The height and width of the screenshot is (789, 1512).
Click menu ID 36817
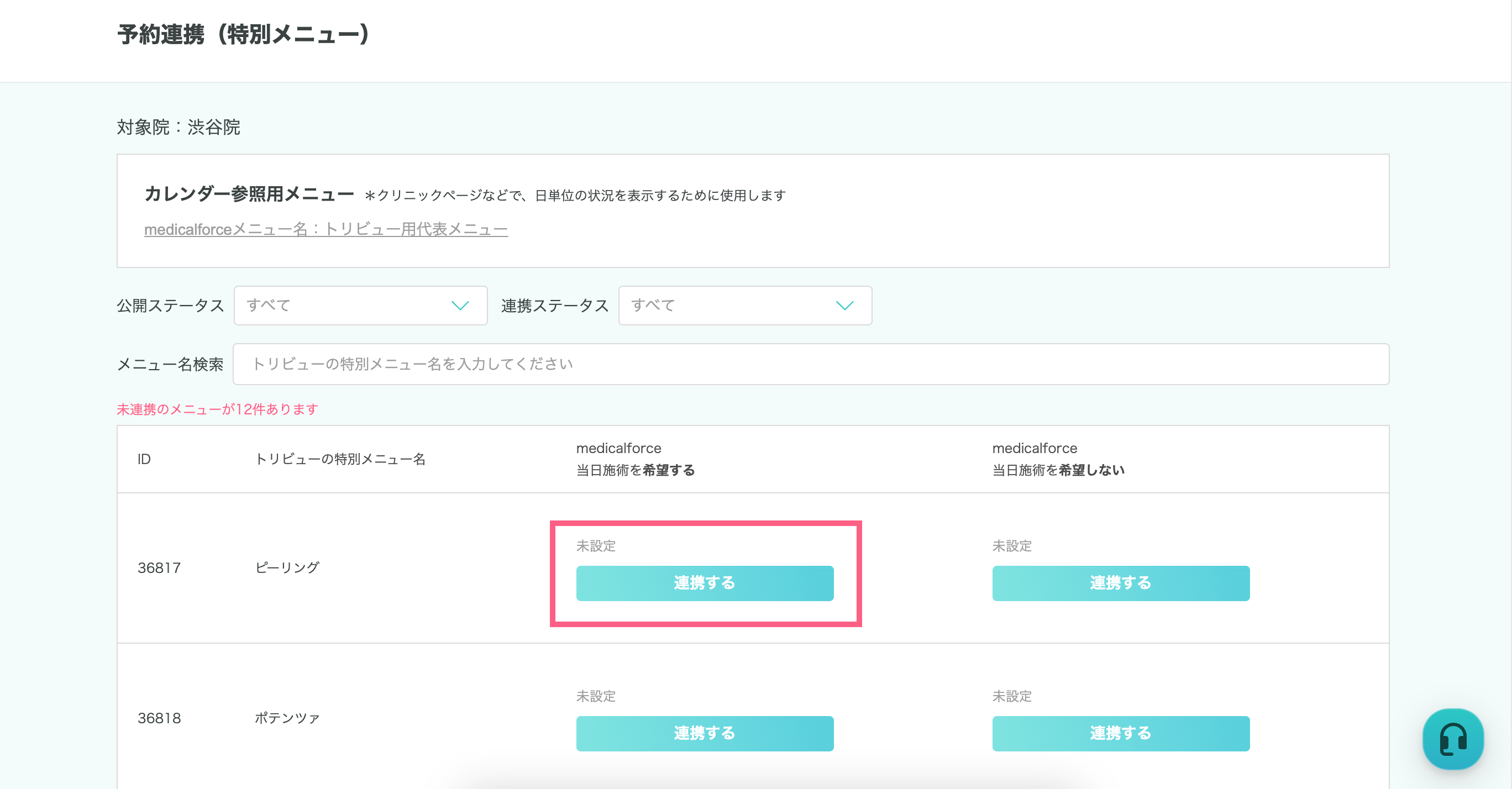click(159, 567)
